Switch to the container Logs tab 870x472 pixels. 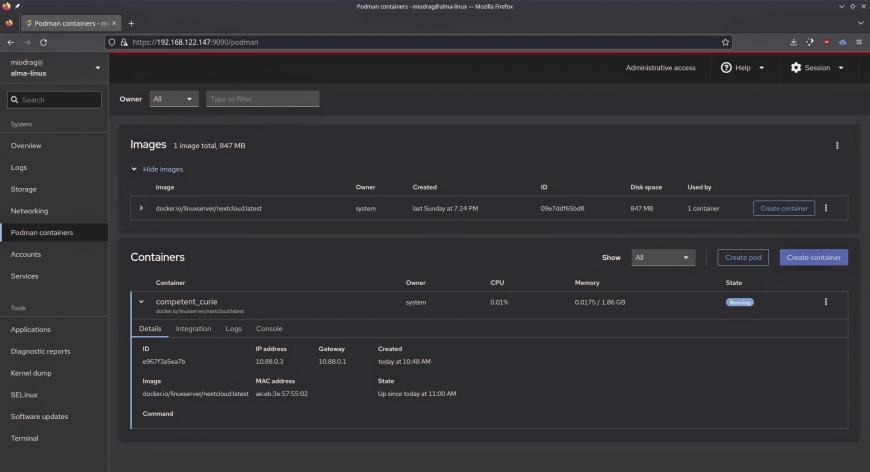[x=233, y=328]
